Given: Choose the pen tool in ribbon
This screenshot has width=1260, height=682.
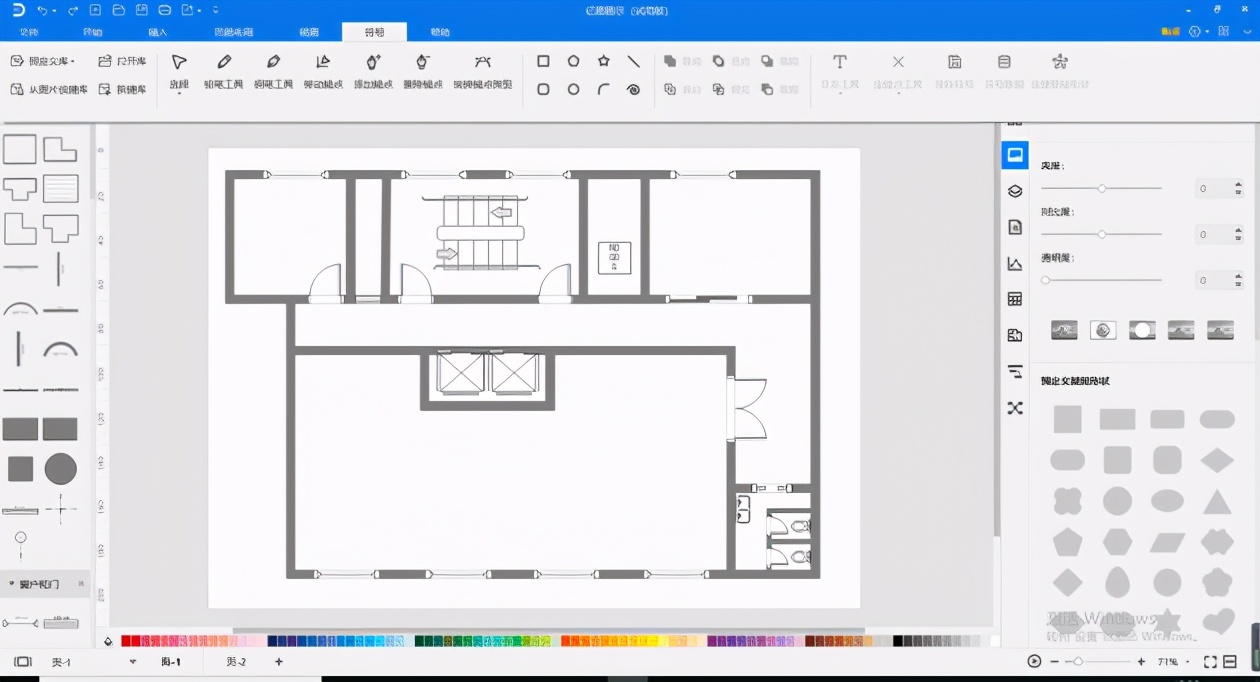Looking at the screenshot, I should point(273,63).
